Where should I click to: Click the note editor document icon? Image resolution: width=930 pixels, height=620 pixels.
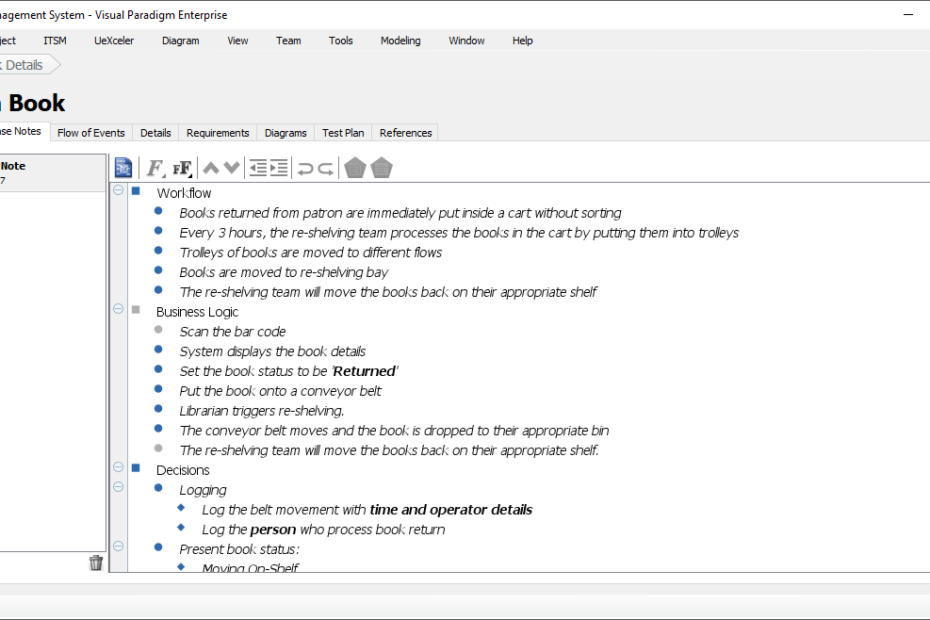coord(123,168)
